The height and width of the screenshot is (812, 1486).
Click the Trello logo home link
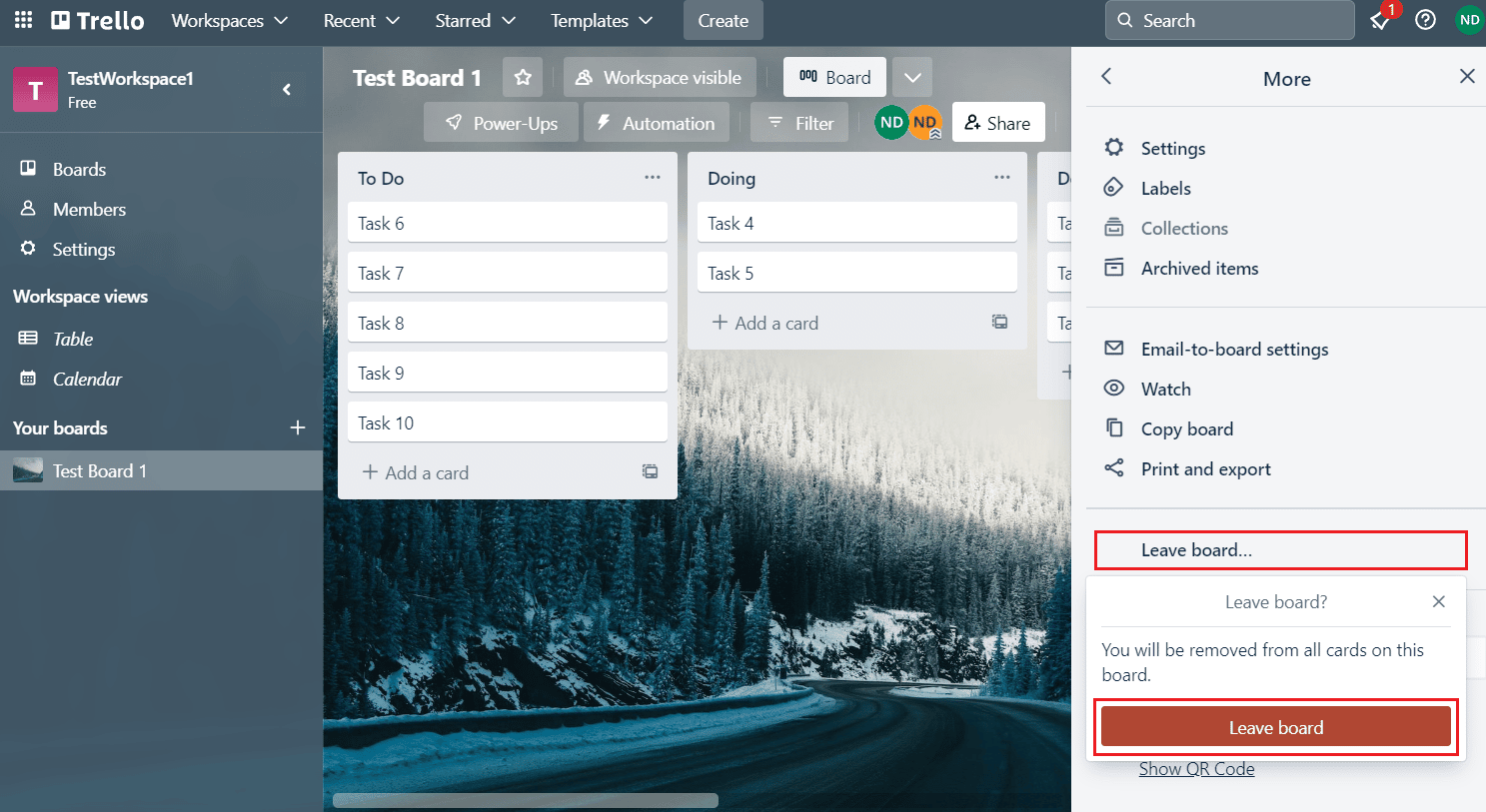point(98,20)
